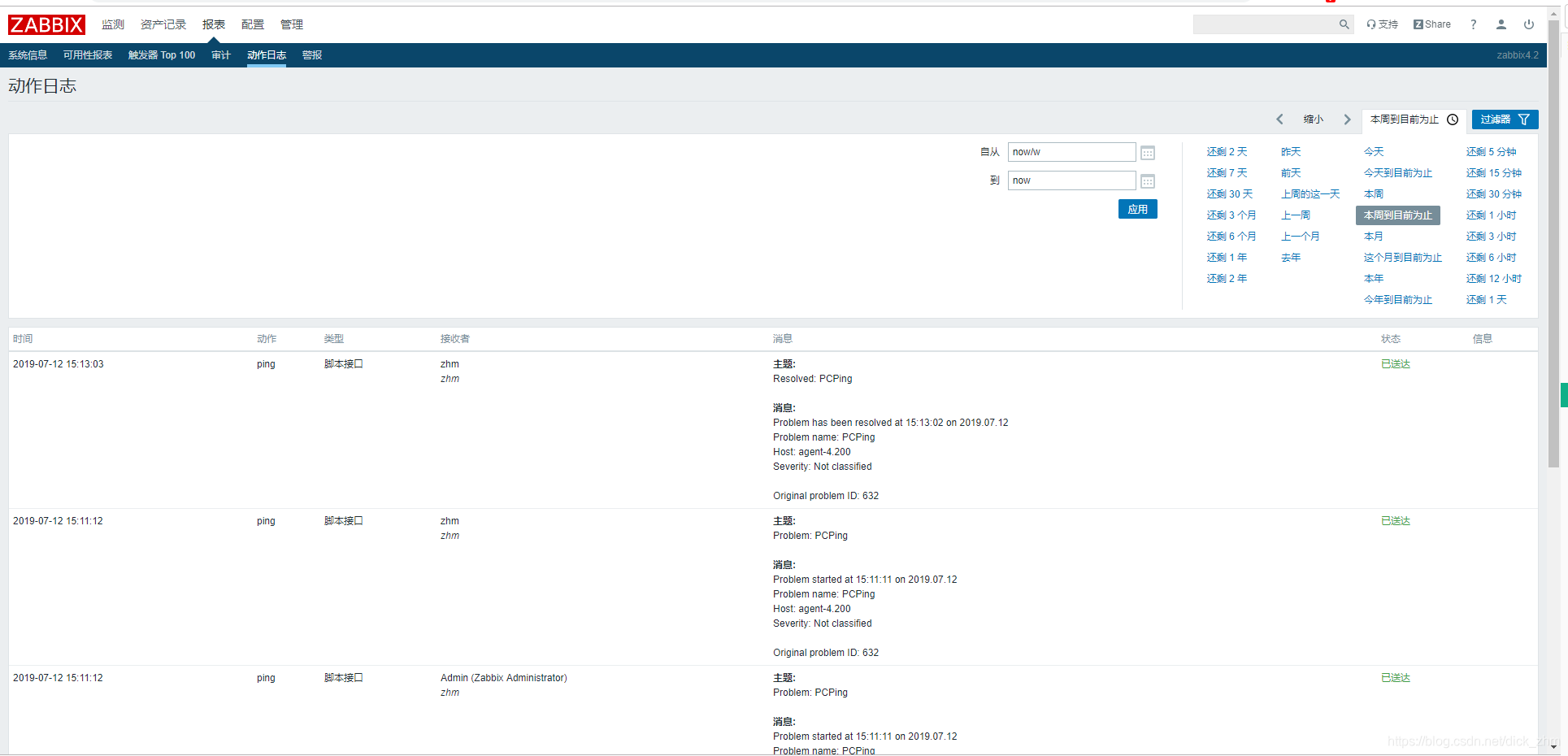This screenshot has width=1568, height=756.
Task: Go to 审计 submenu
Action: coord(221,55)
